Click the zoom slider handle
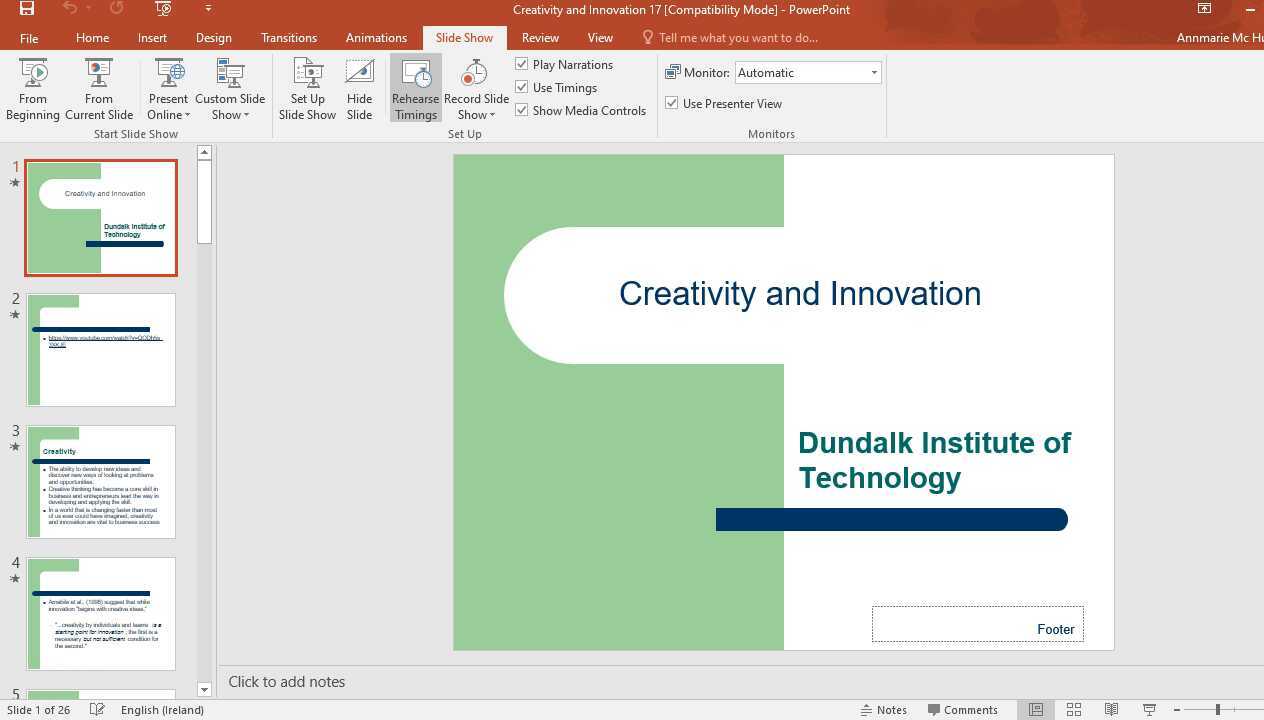Viewport: 1264px width, 720px height. pos(1217,710)
